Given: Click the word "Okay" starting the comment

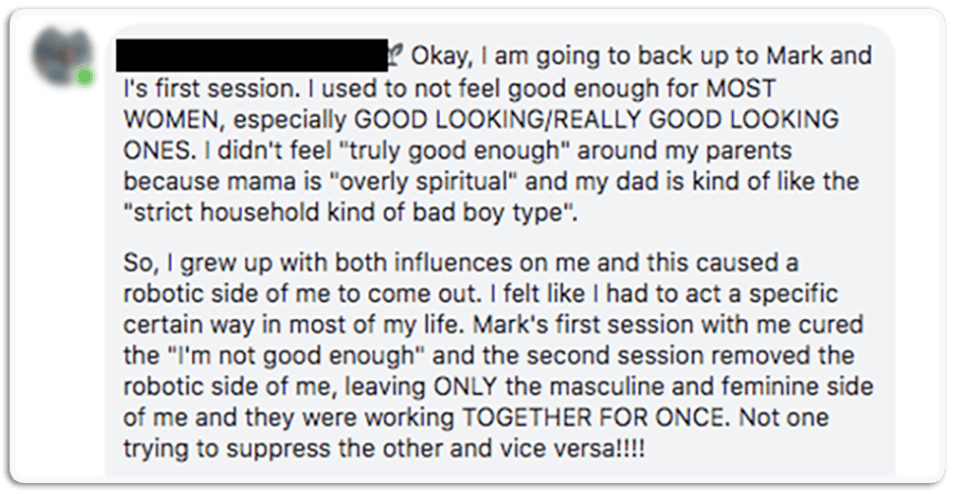Looking at the screenshot, I should 442,54.
